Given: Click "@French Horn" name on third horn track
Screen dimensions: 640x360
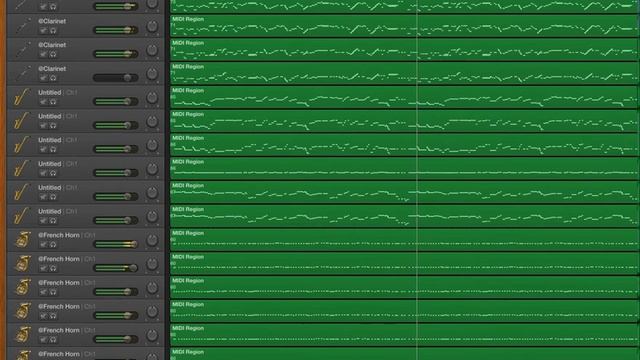Looking at the screenshot, I should pyautogui.click(x=59, y=282).
